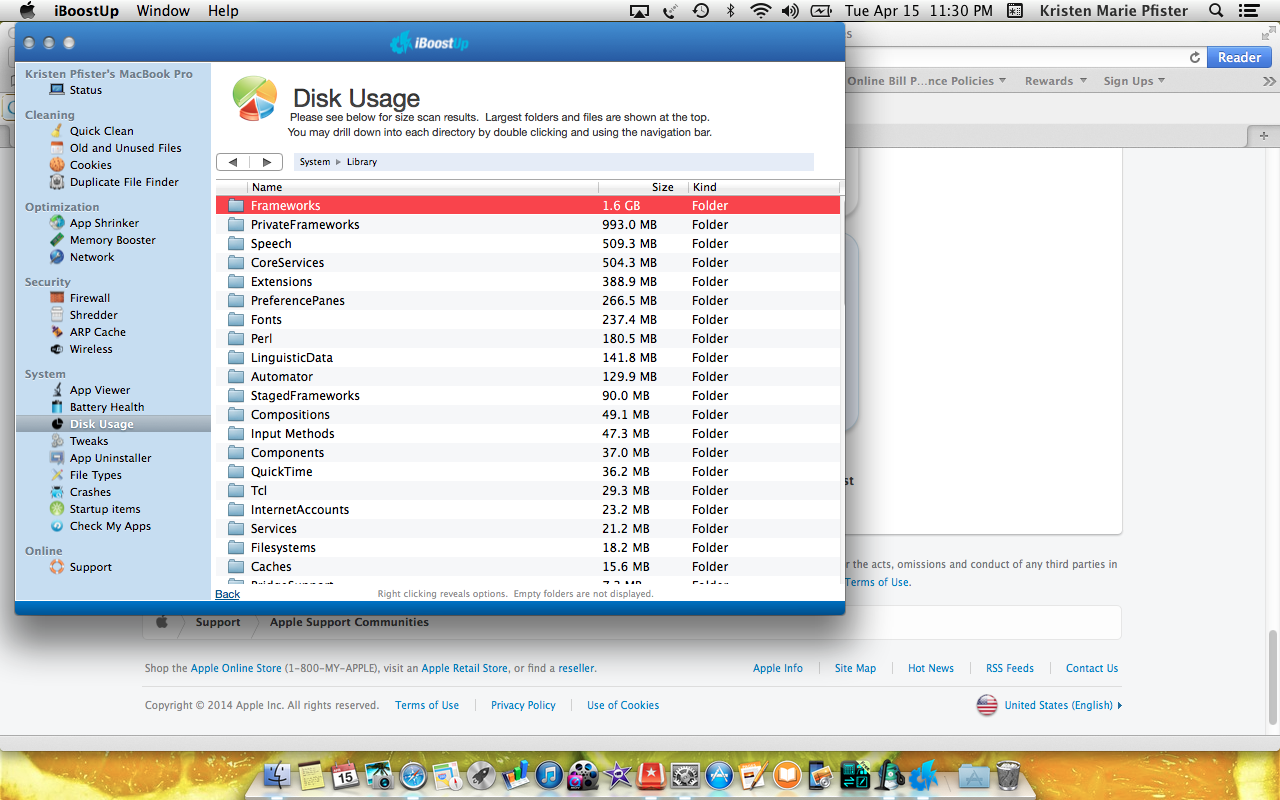The height and width of the screenshot is (800, 1280).
Task: Open Spotlight search in the menu bar
Action: (1216, 11)
